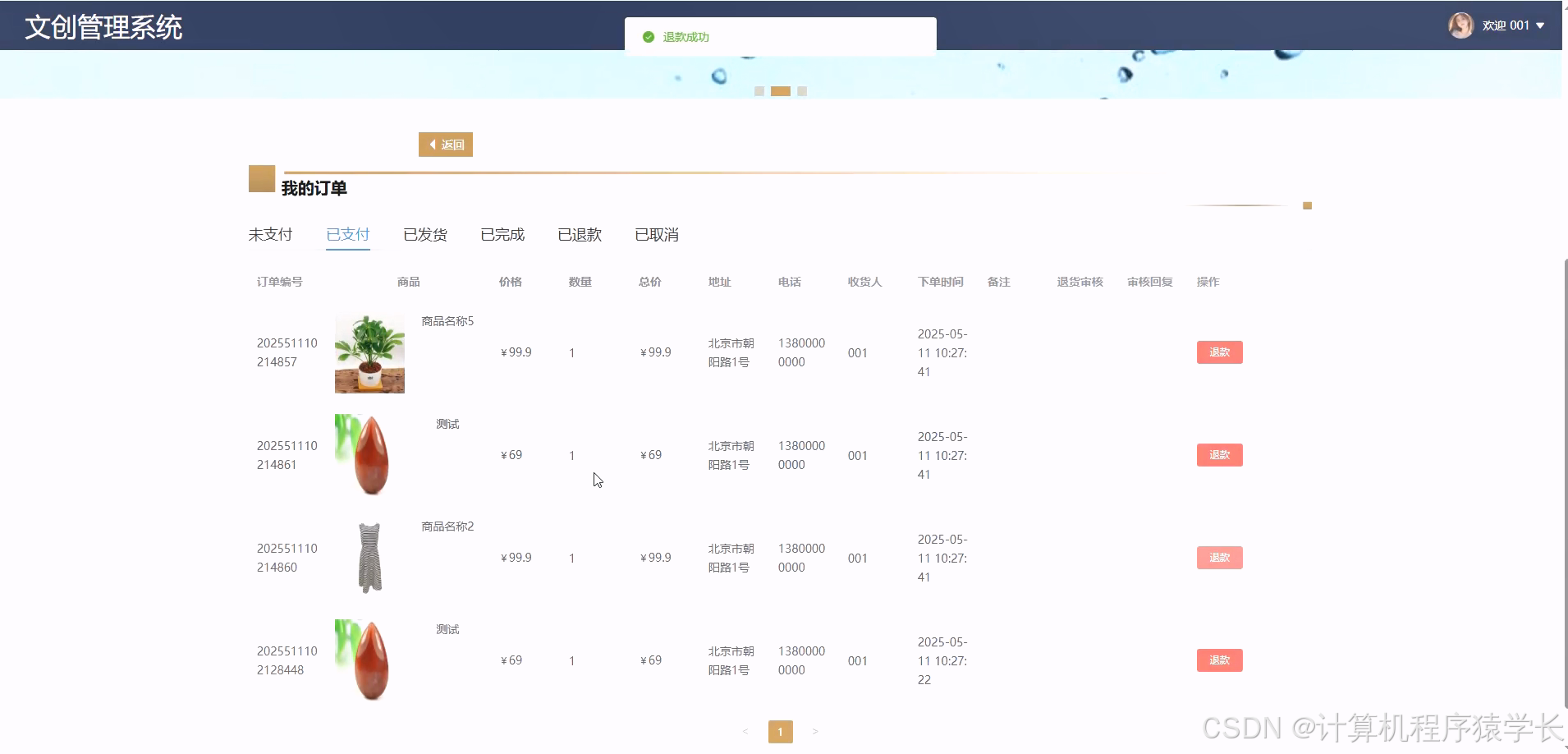
Task: Expand the 欢迎 001 dropdown arrow
Action: click(1540, 25)
